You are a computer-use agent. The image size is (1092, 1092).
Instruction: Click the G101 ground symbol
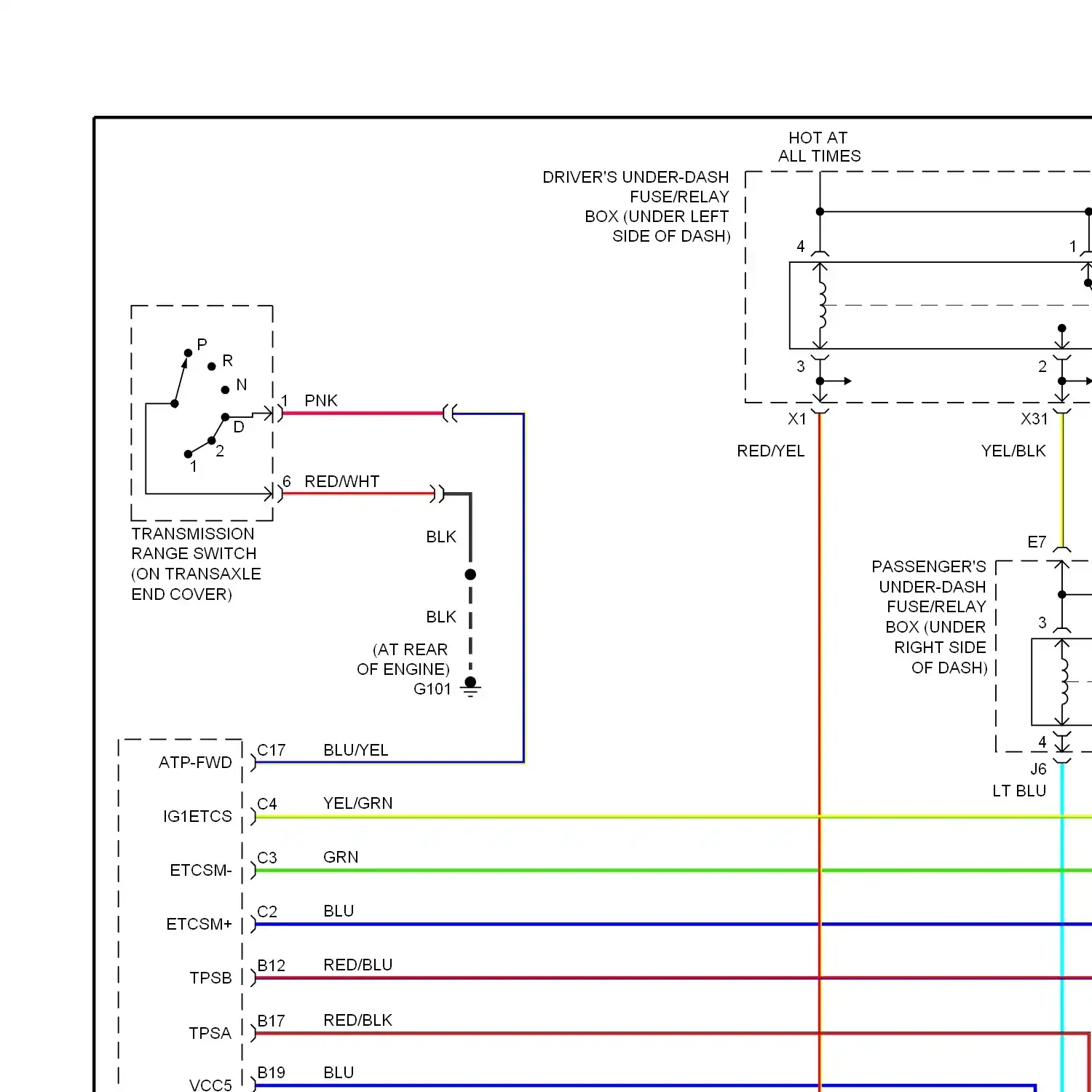pos(470,687)
